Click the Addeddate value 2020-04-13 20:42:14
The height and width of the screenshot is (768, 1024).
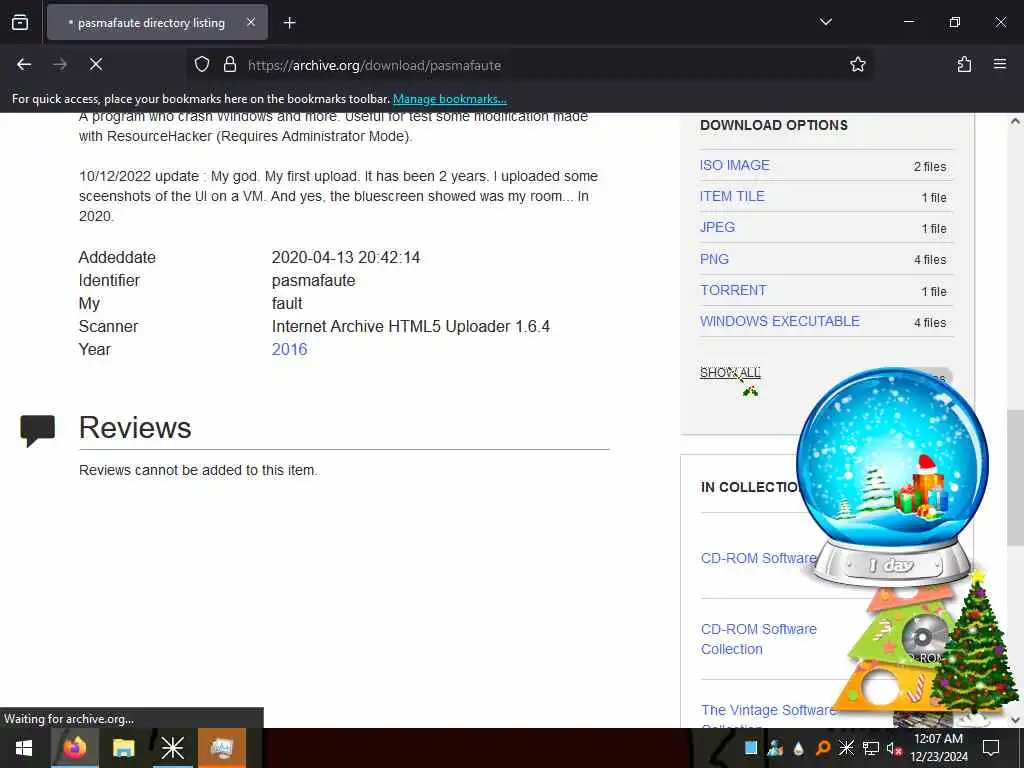[x=345, y=257]
